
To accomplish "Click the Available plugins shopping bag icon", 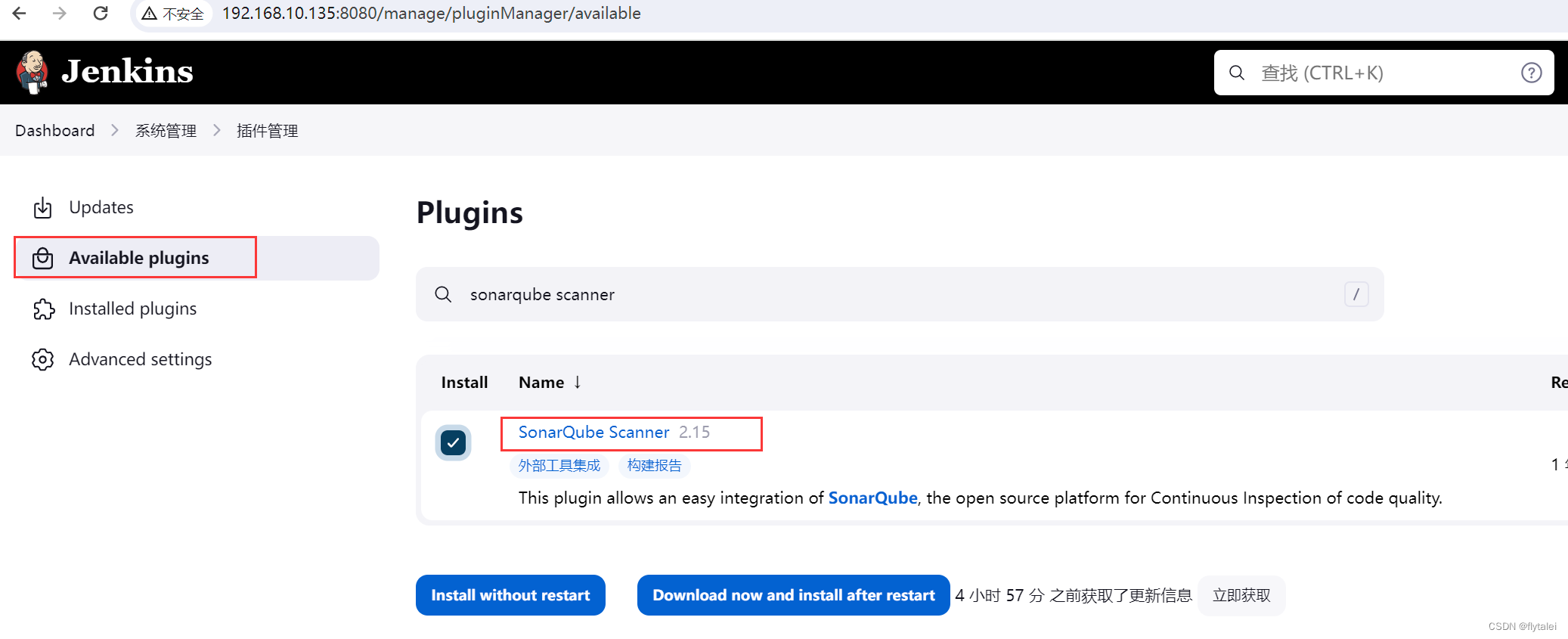I will pyautogui.click(x=43, y=258).
